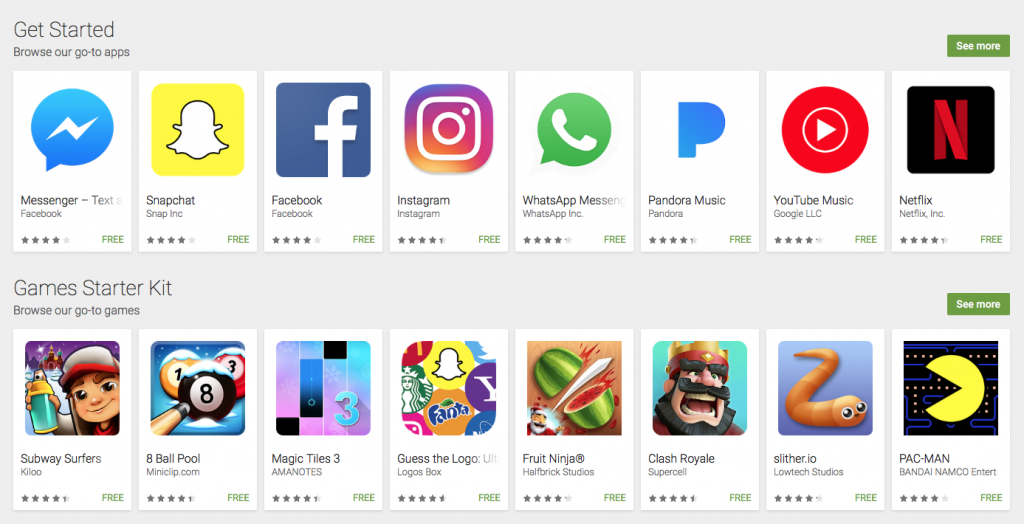
Task: Open the Fruit Ninja game icon
Action: pos(574,388)
